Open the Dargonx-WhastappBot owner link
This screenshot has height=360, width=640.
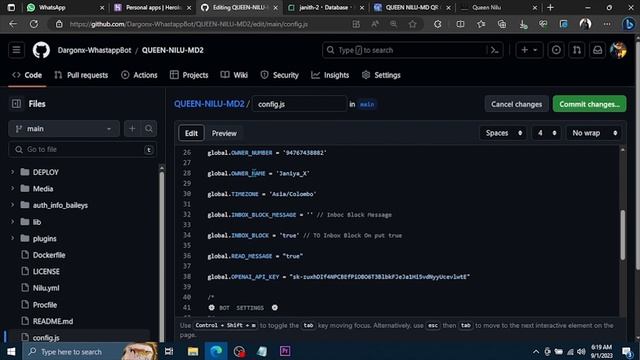(94, 50)
